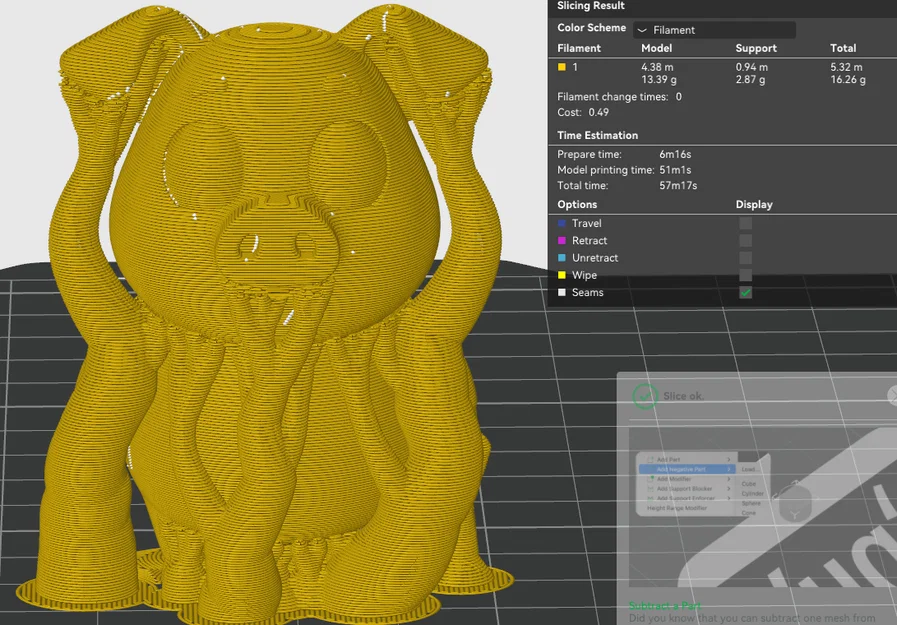Click the Display column heading
897x625 pixels.
click(x=754, y=204)
